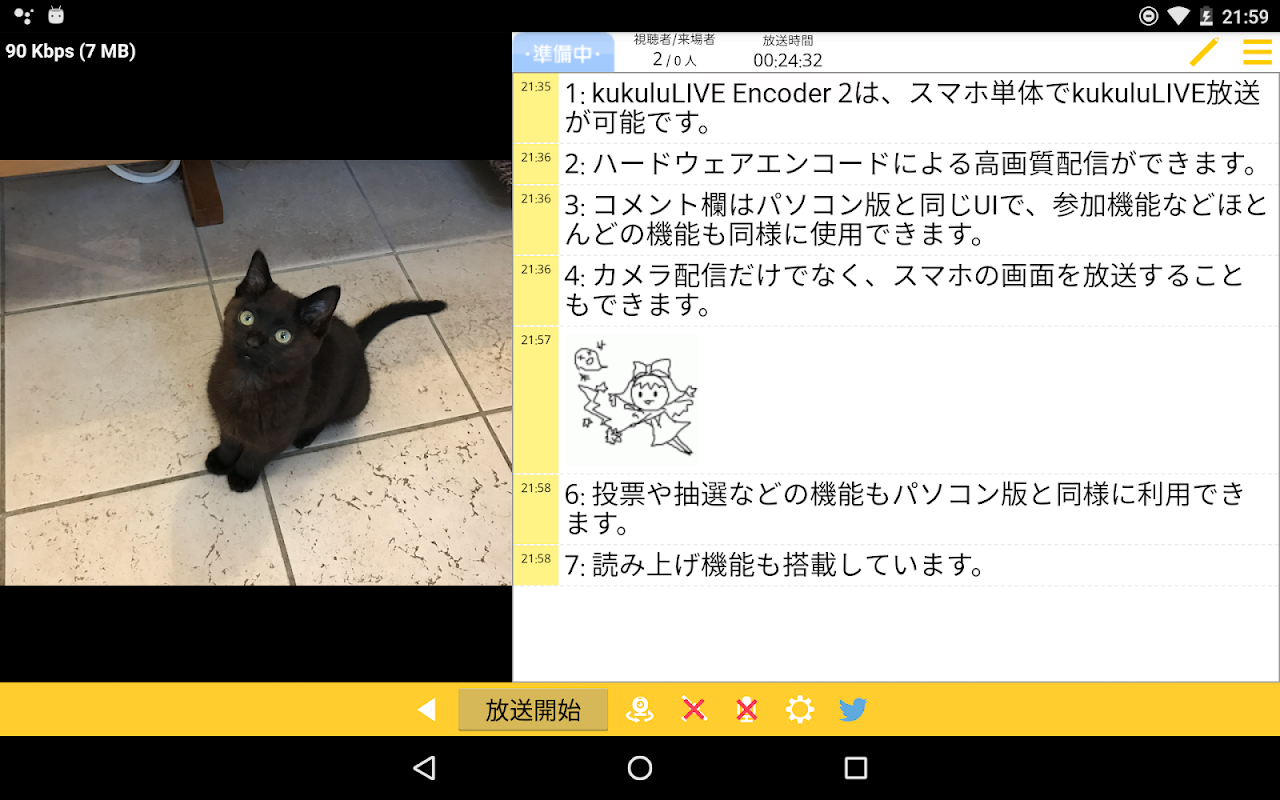1280x800 pixels.
Task: Tap the Android home circle button
Action: coord(640,768)
